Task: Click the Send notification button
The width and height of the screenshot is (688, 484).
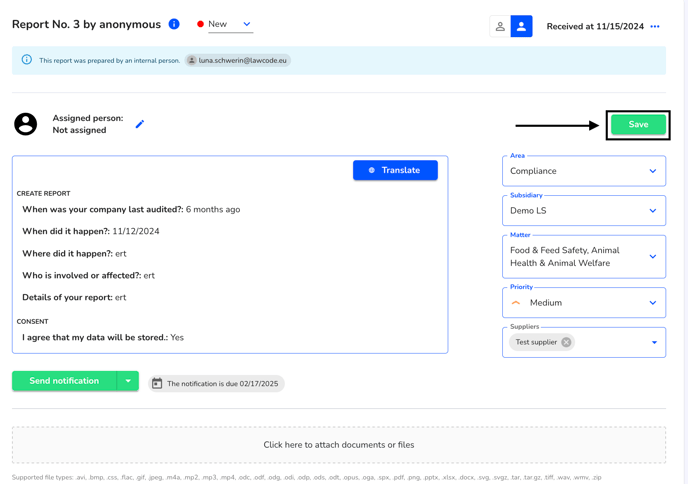Action: (x=64, y=381)
